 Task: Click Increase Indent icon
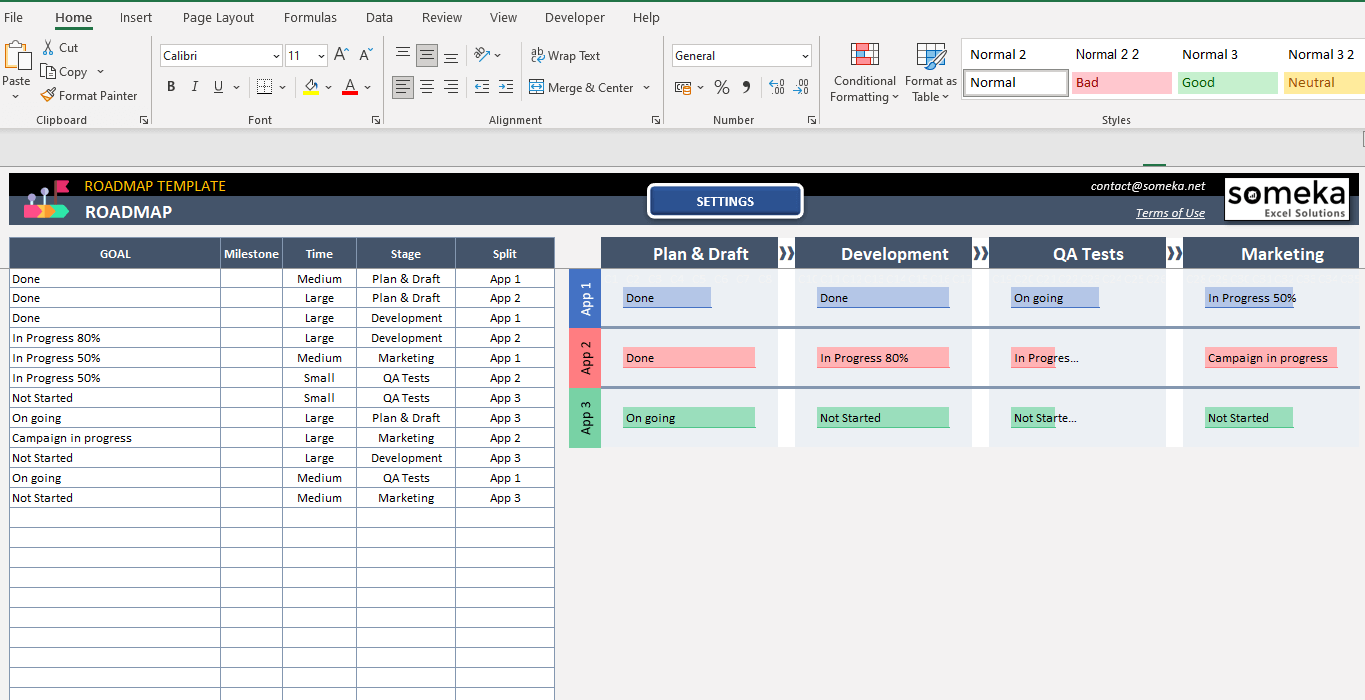tap(506, 87)
